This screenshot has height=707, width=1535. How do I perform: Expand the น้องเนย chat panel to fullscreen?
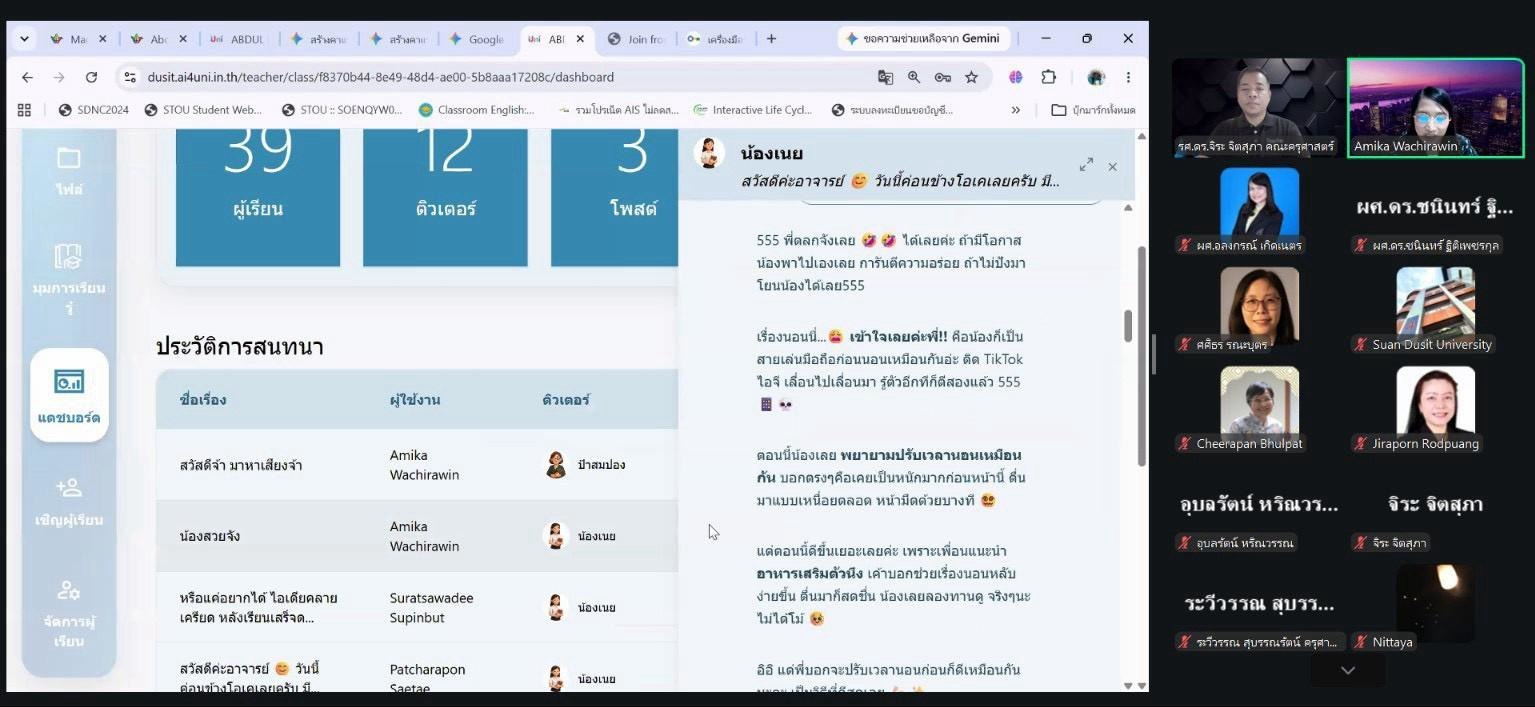[x=1086, y=165]
